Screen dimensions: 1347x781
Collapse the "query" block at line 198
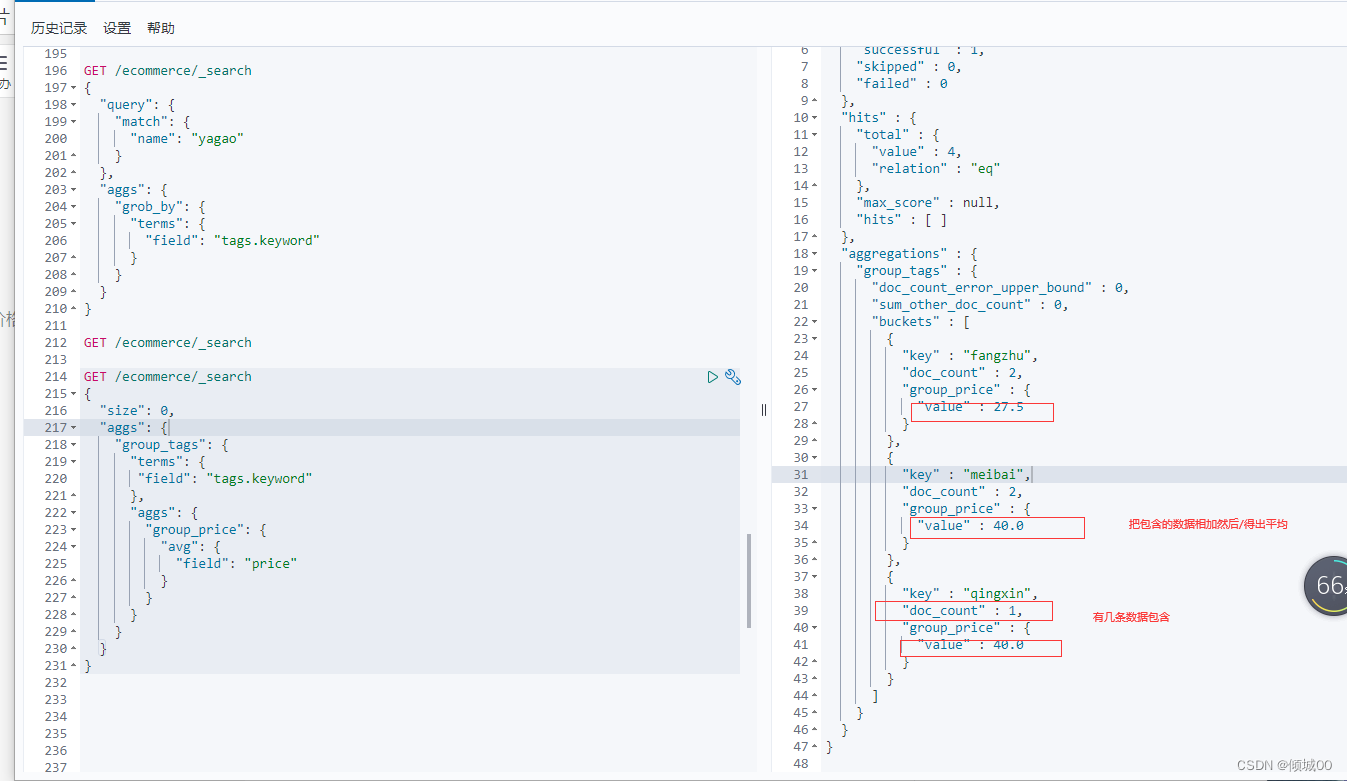point(74,105)
